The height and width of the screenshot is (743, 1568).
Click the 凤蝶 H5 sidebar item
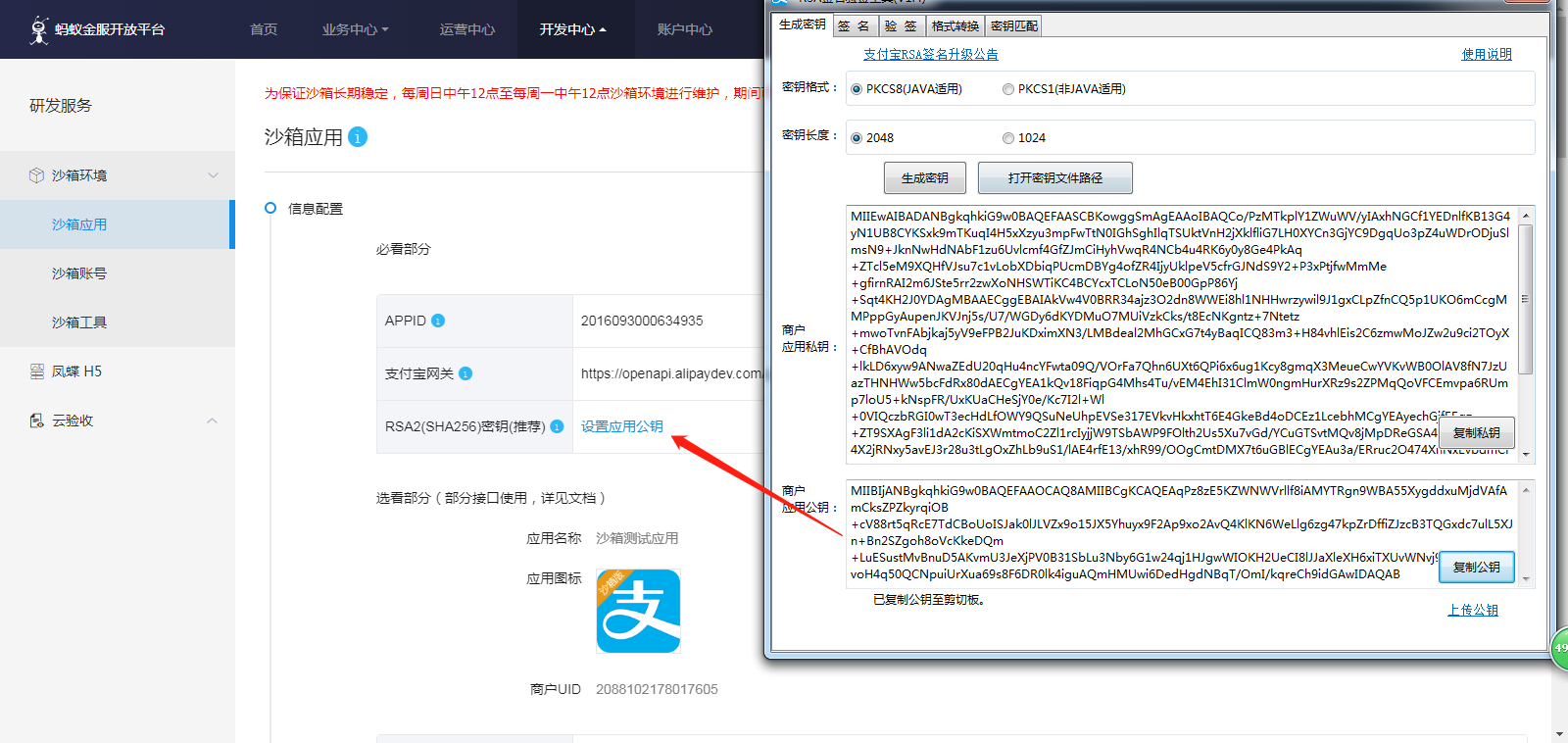point(118,371)
